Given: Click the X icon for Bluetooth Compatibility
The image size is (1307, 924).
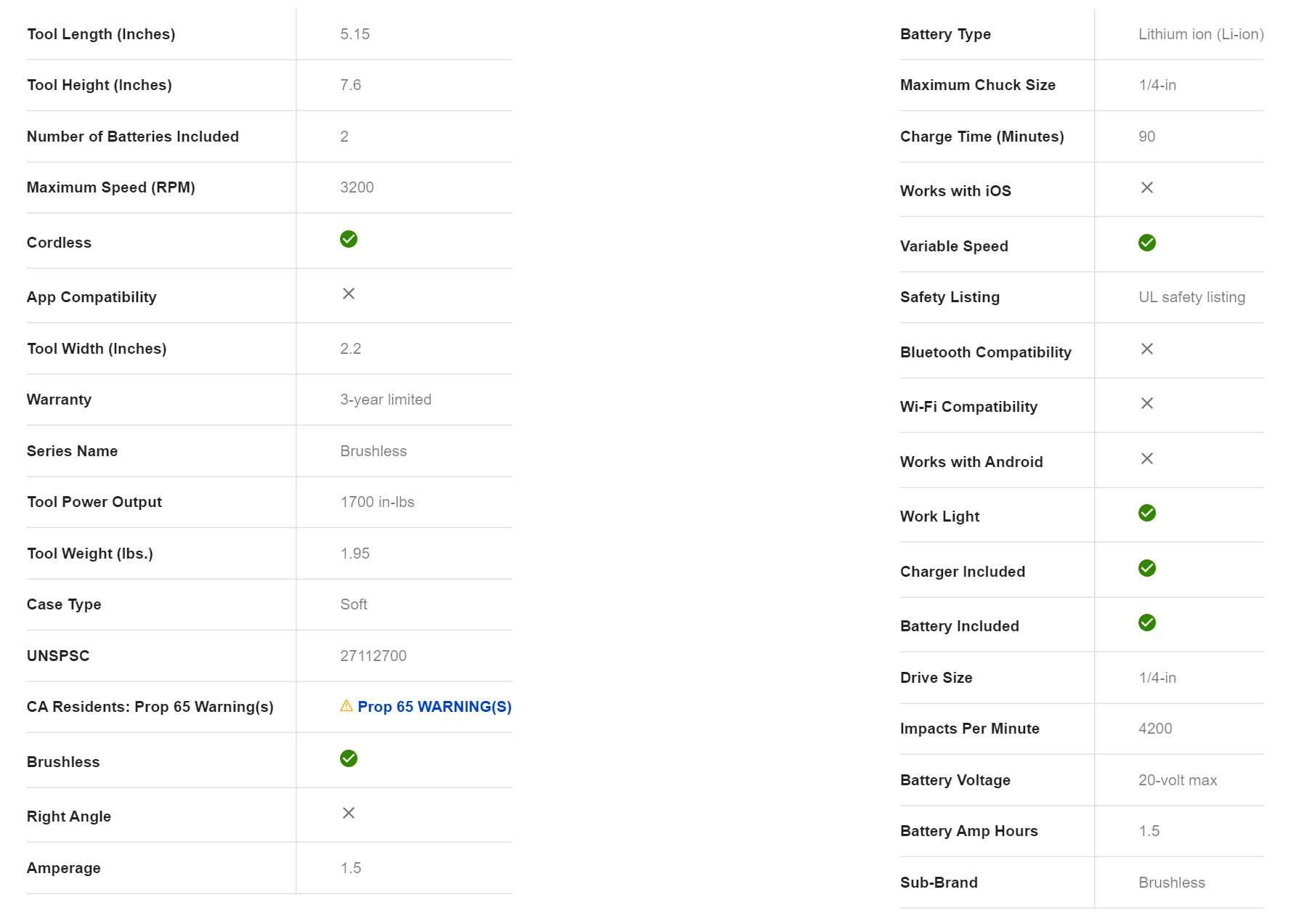Looking at the screenshot, I should tap(1147, 349).
